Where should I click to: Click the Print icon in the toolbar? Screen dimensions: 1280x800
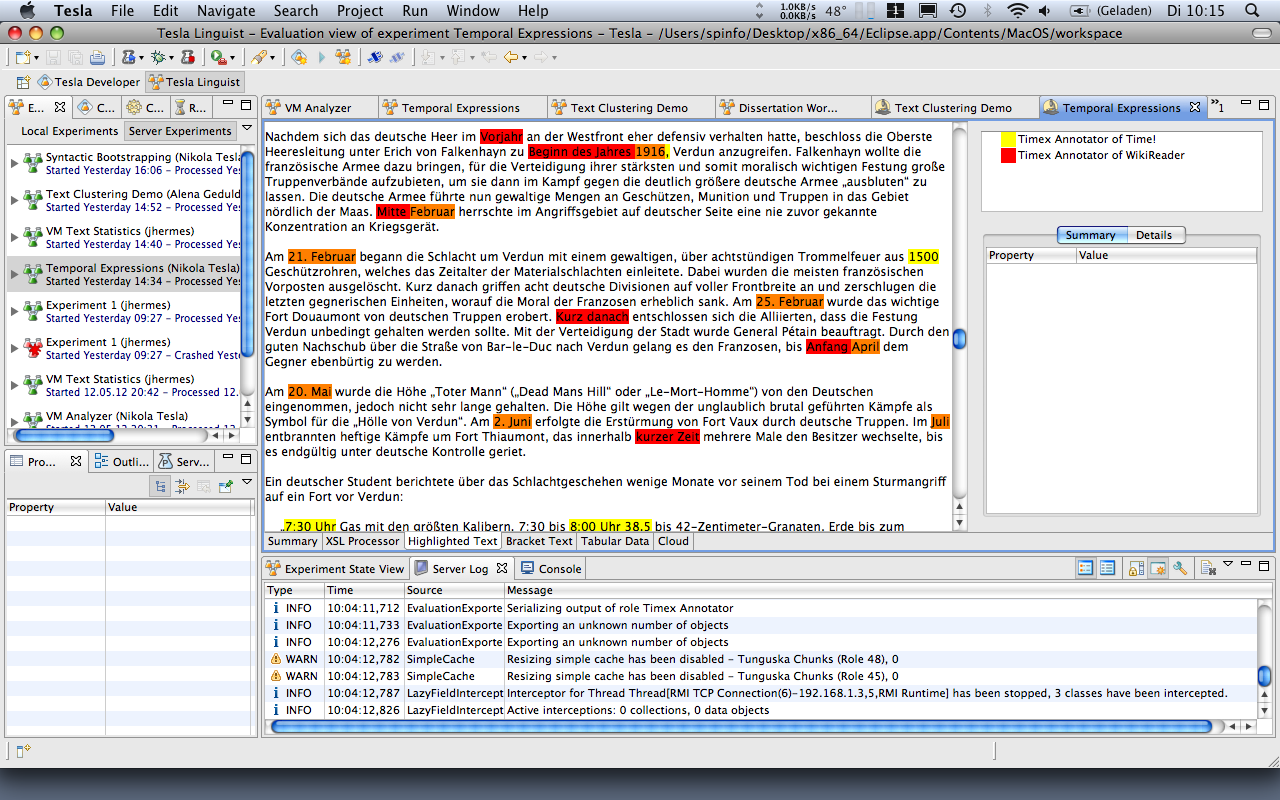click(97, 57)
